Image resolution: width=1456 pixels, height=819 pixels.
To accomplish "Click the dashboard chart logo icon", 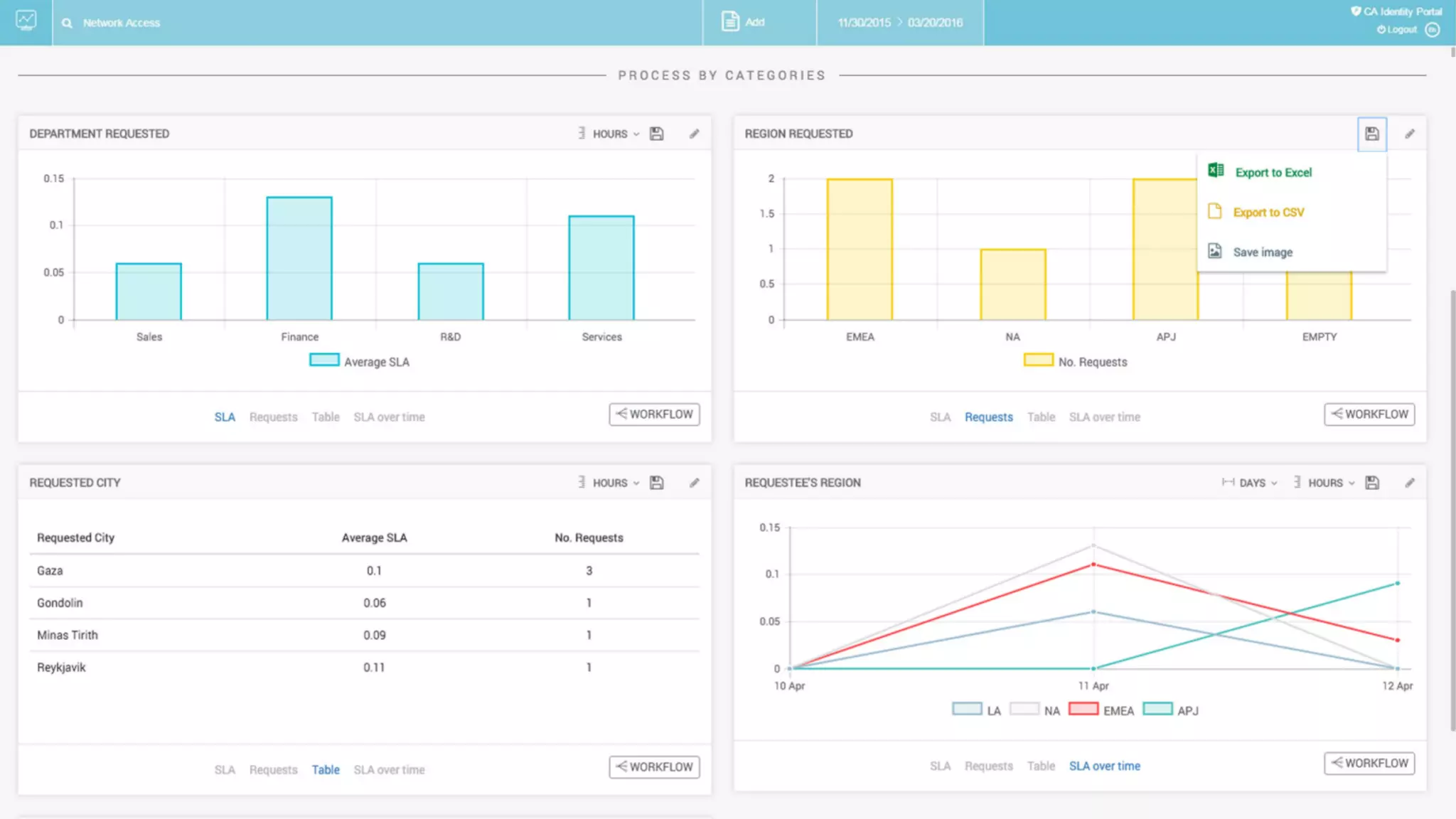I will tap(26, 21).
